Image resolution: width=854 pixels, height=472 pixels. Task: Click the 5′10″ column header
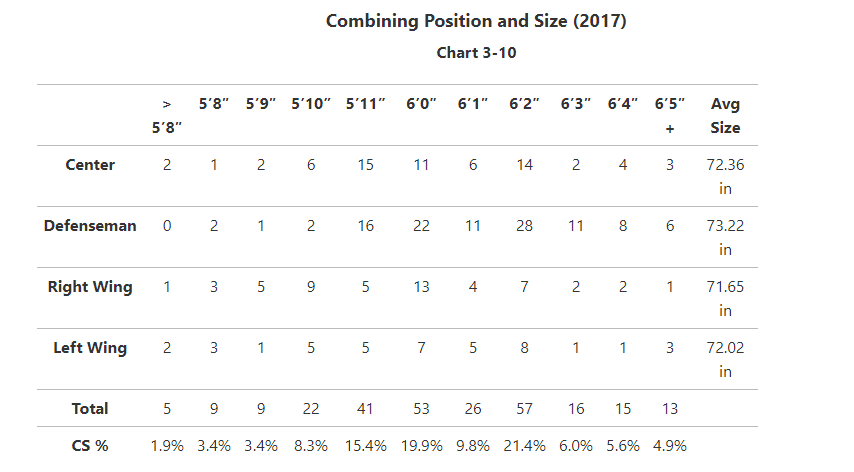[311, 103]
